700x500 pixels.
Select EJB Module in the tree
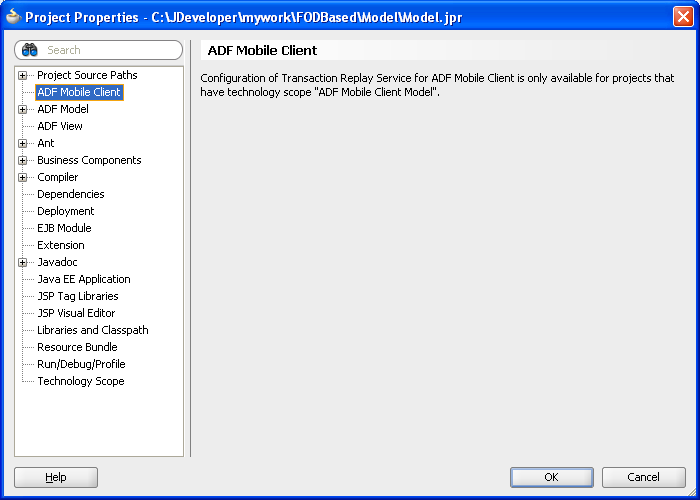[64, 228]
